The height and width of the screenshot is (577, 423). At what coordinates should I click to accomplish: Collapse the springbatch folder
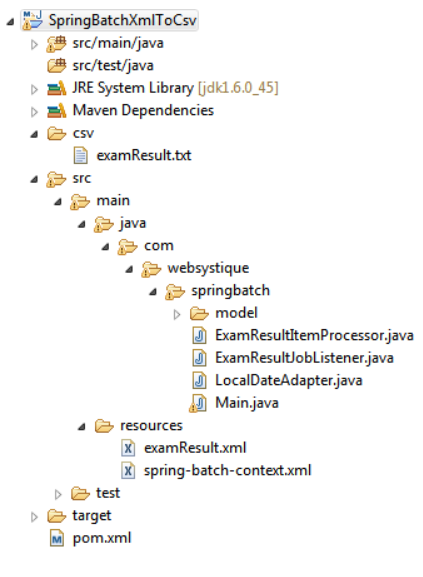point(153,292)
